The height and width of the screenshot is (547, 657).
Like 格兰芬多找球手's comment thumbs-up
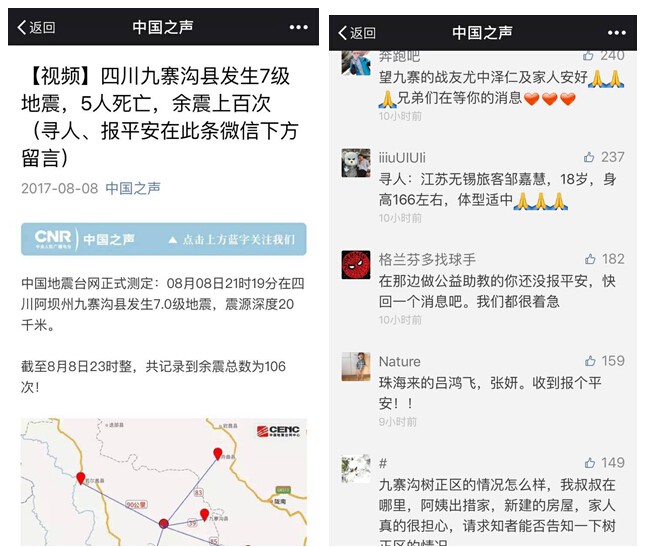point(590,259)
